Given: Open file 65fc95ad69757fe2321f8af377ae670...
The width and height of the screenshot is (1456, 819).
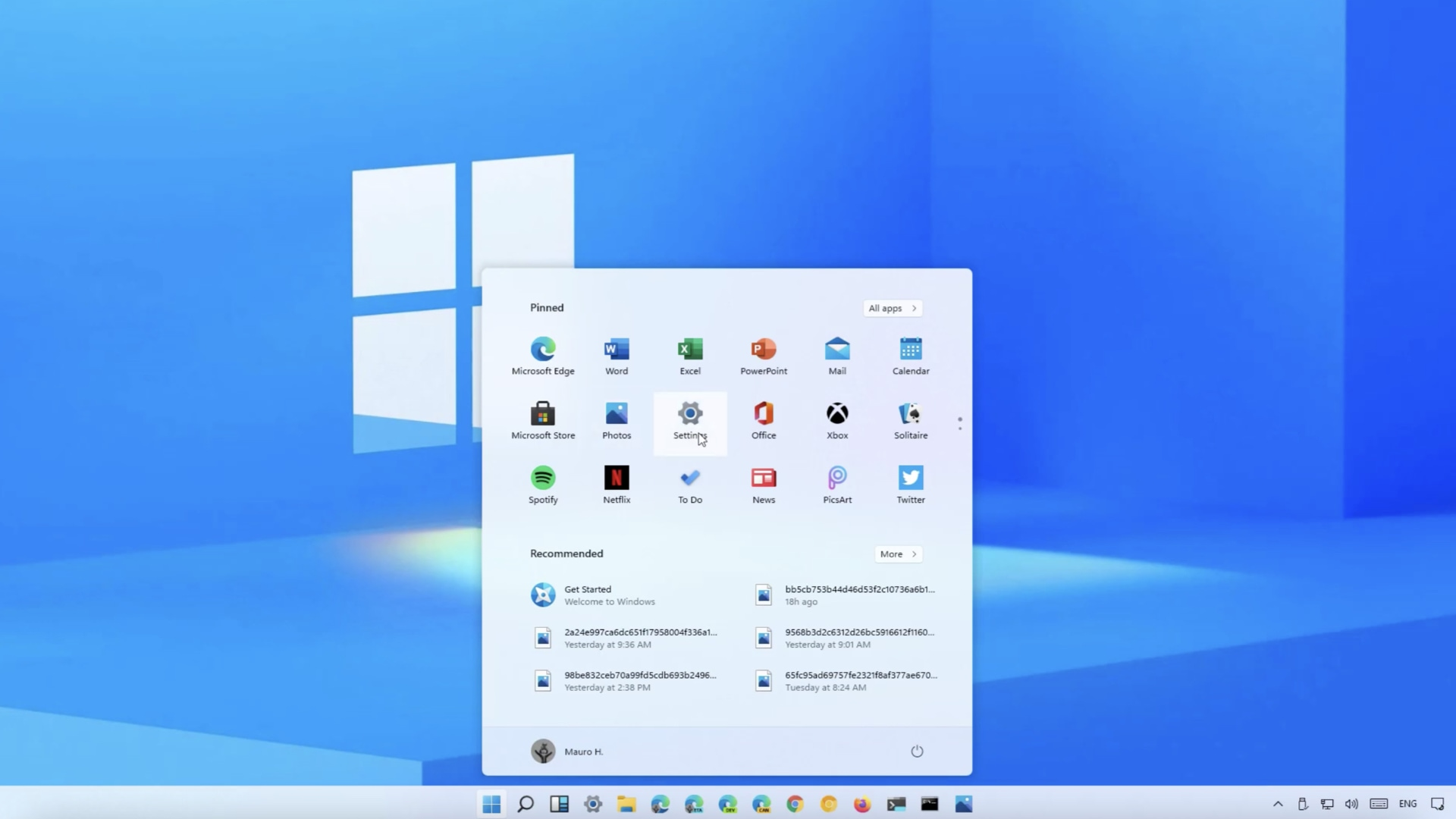Looking at the screenshot, I should [846, 681].
